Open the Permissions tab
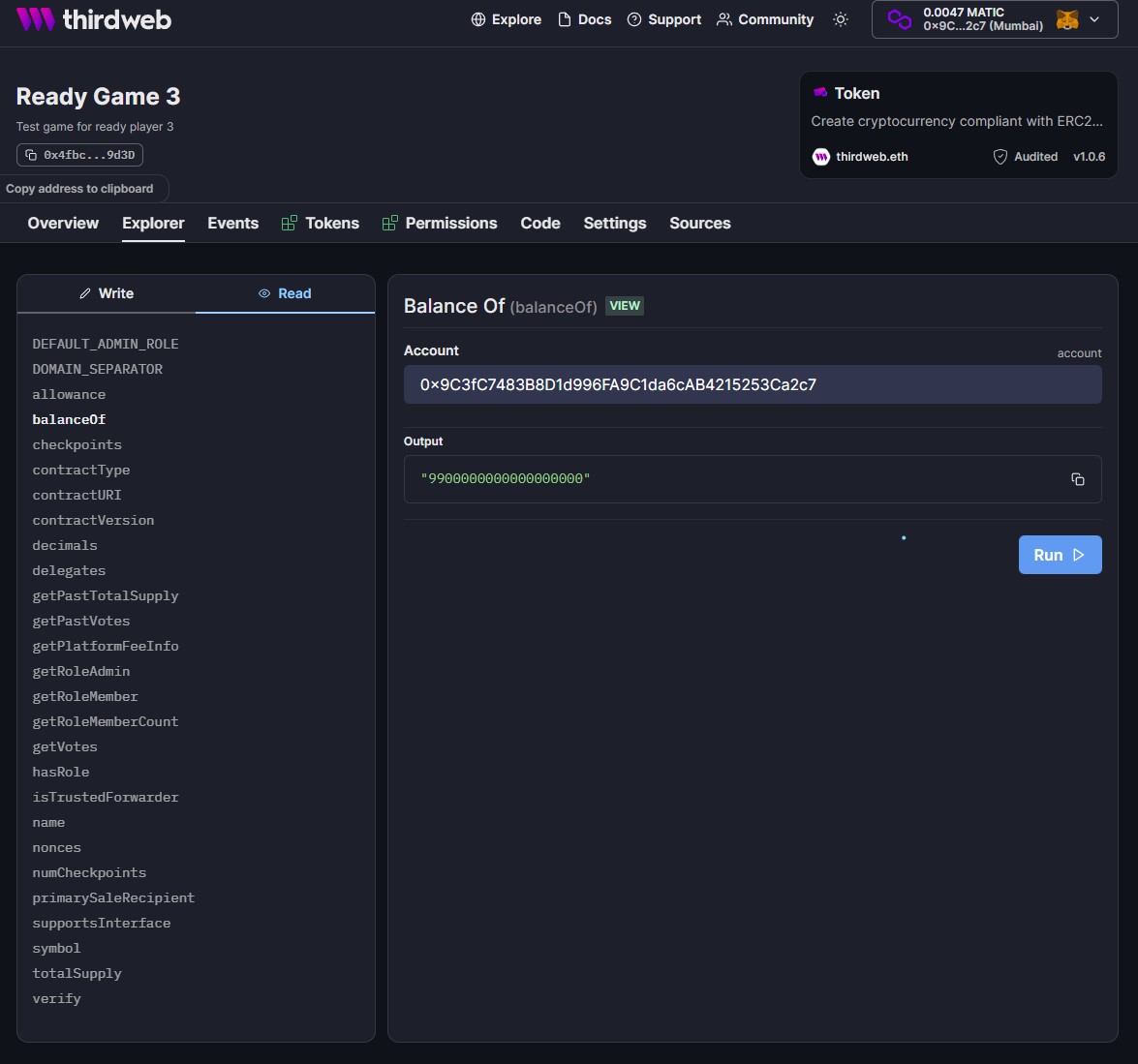1138x1064 pixels. tap(440, 224)
